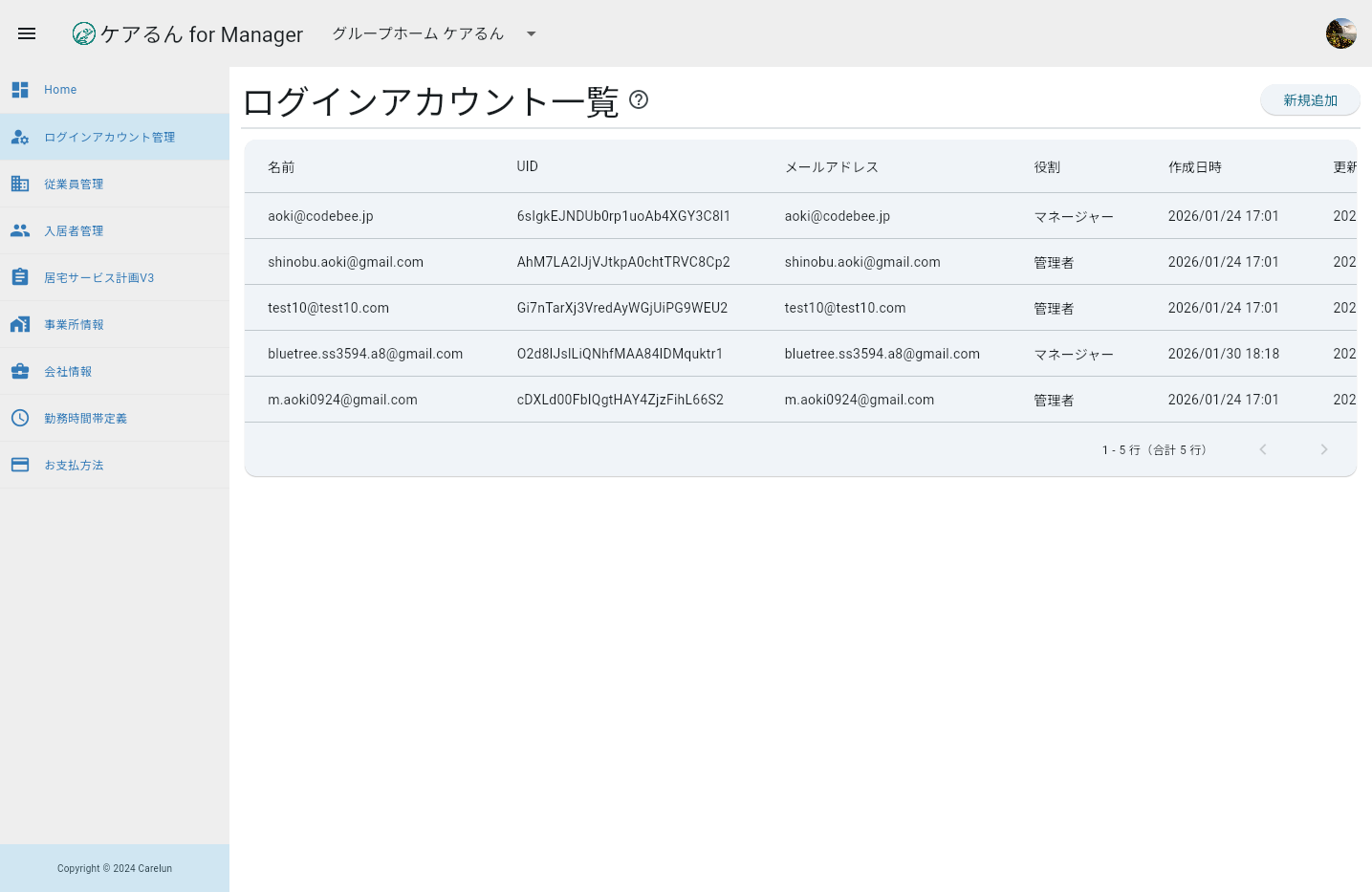Click the 入居者管理 people icon
This screenshot has width=1372, height=892.
point(20,230)
